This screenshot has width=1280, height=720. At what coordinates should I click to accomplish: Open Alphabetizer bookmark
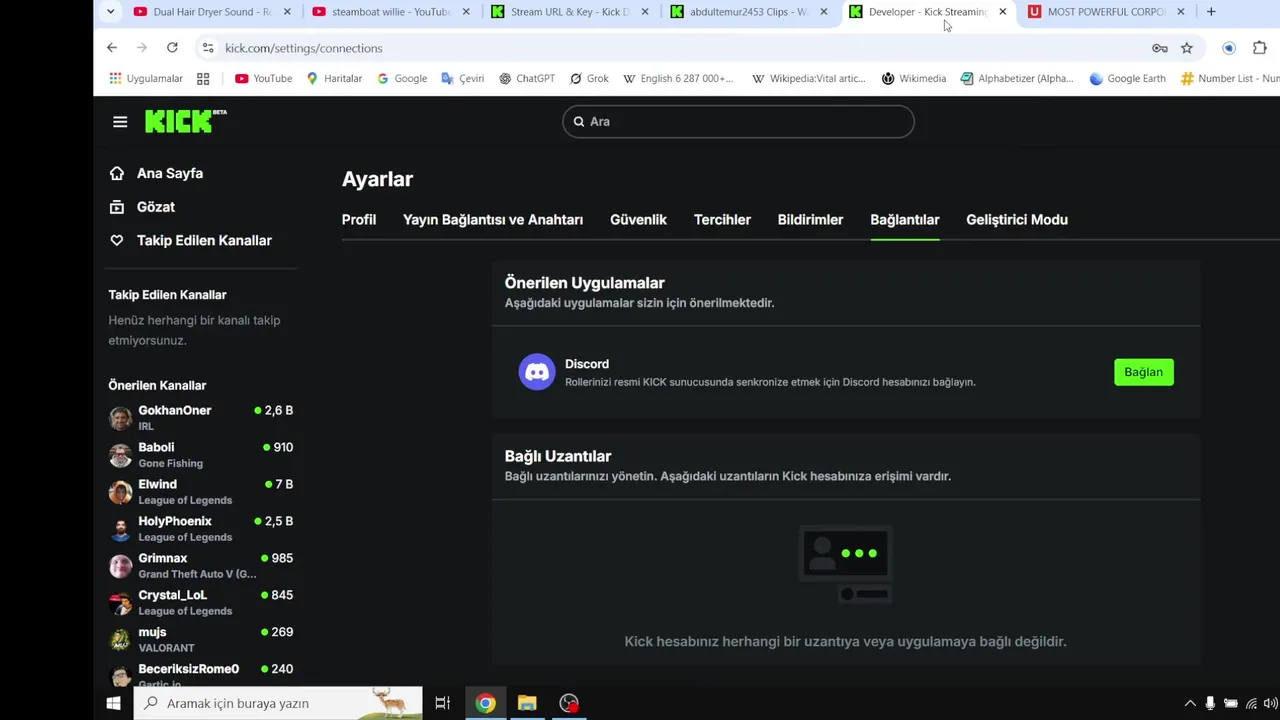pyautogui.click(x=1017, y=78)
